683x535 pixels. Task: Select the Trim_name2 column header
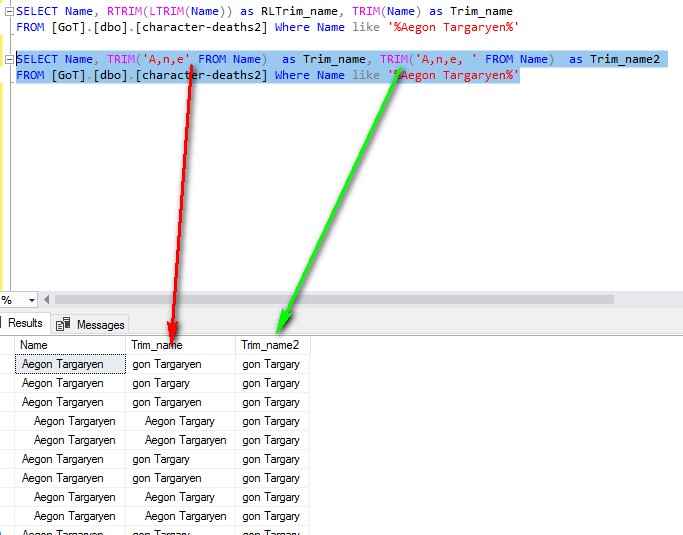click(x=270, y=345)
